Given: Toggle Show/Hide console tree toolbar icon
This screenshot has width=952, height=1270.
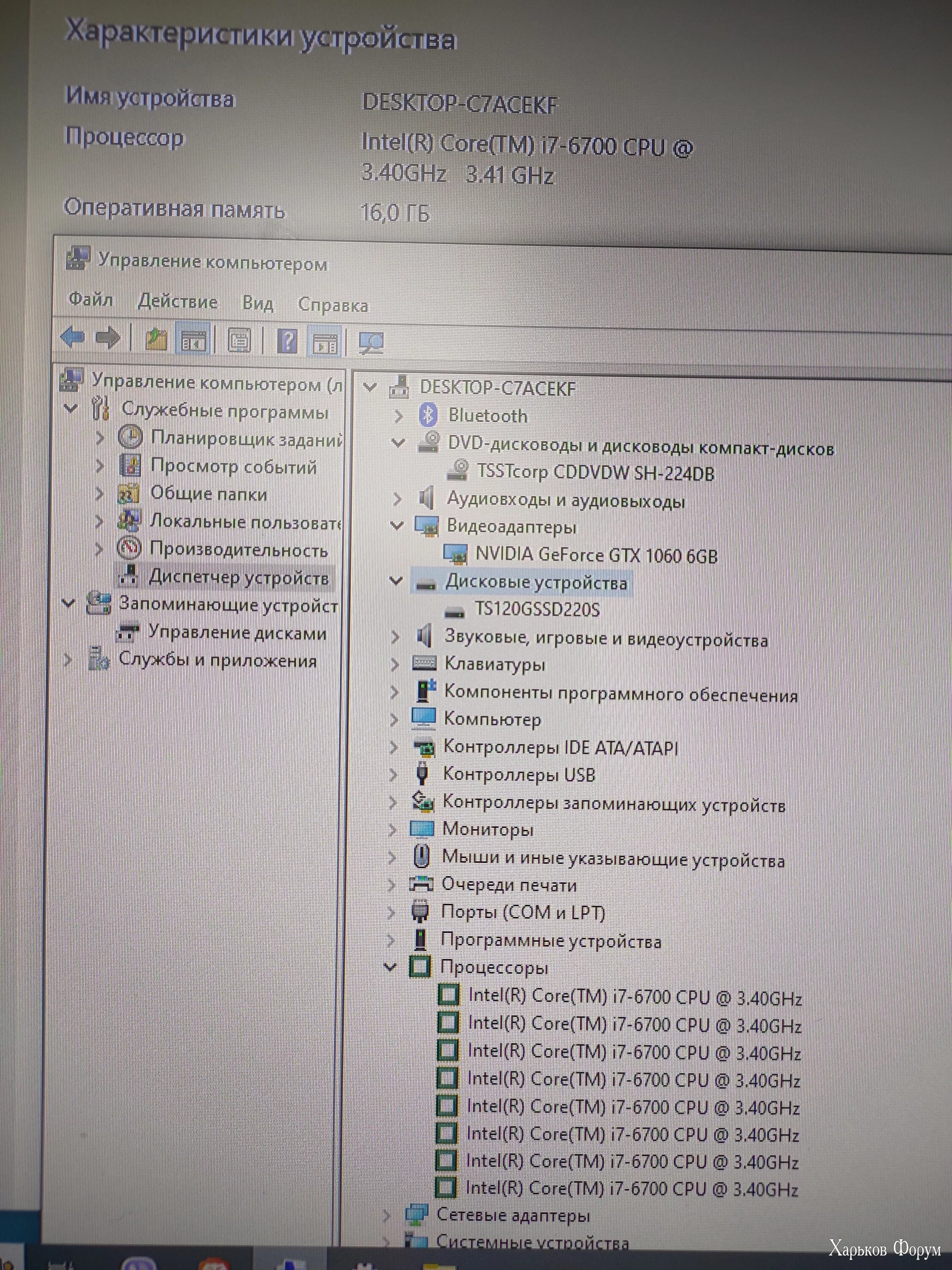Looking at the screenshot, I should click(x=193, y=340).
